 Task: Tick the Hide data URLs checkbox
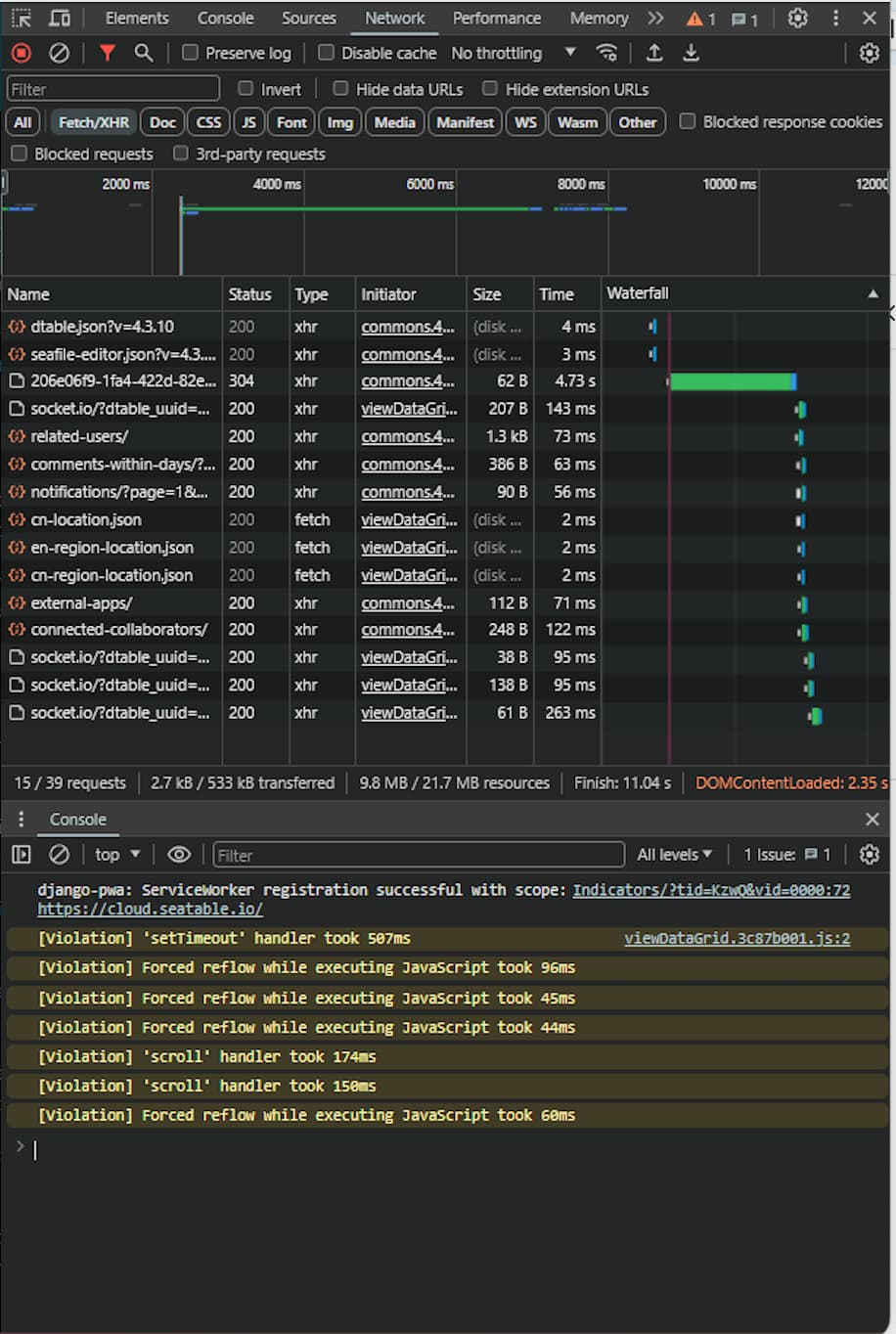(340, 89)
